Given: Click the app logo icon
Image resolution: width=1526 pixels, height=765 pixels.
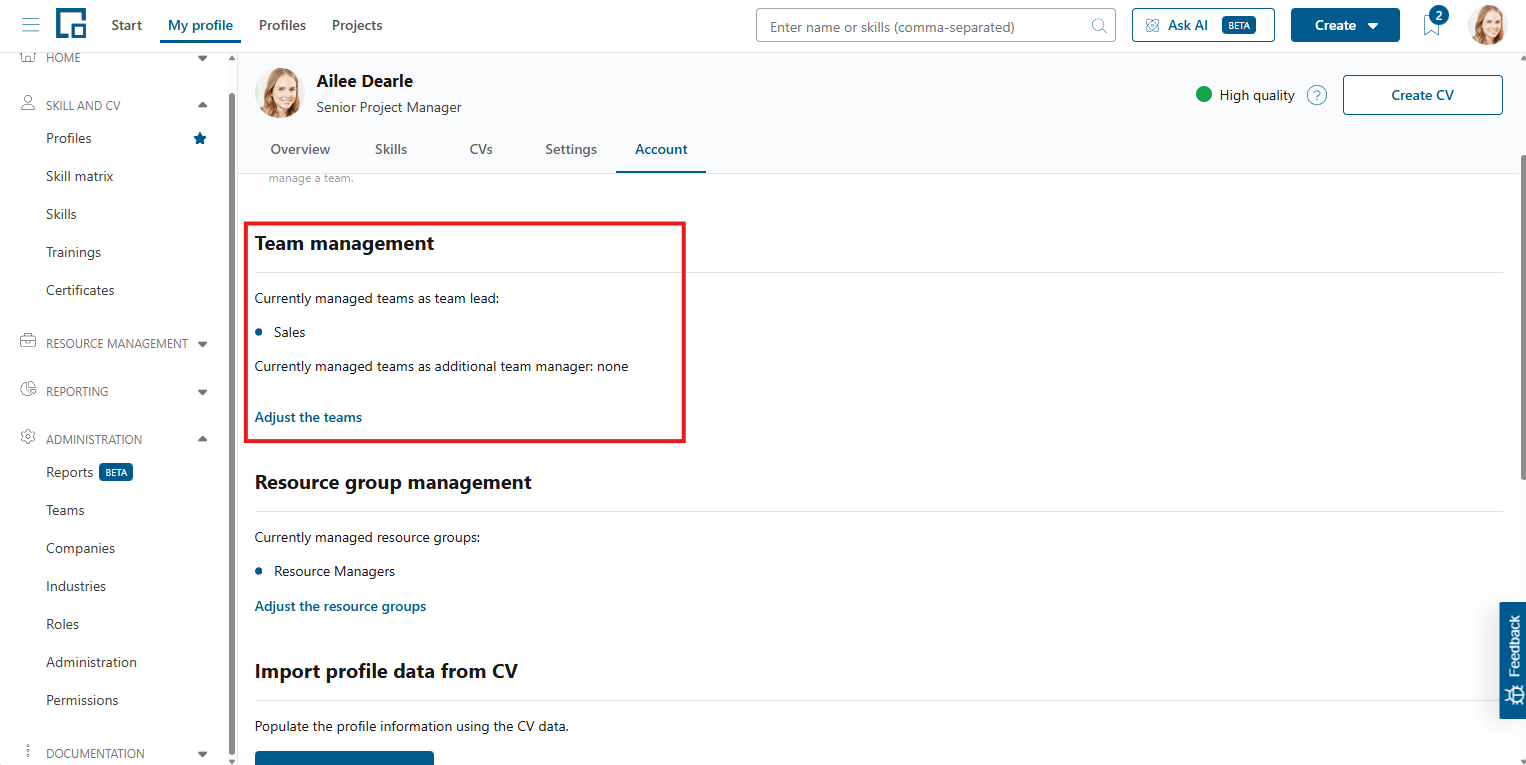Looking at the screenshot, I should tap(71, 23).
